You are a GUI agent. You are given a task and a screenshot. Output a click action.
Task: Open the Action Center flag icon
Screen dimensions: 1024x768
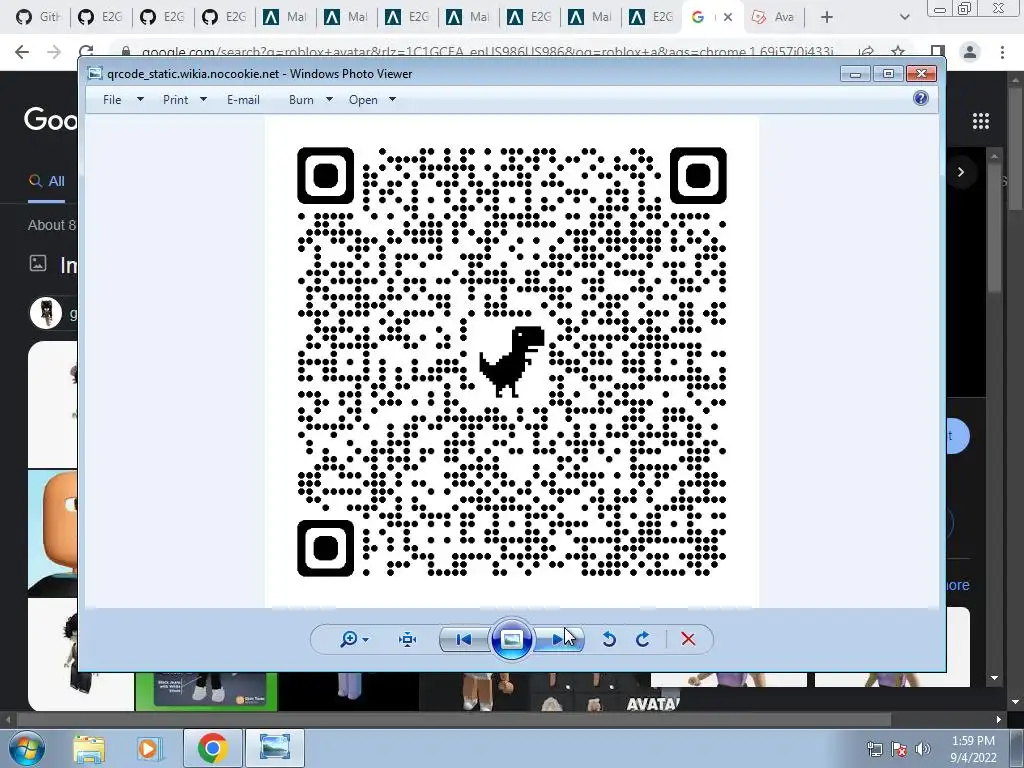[x=899, y=749]
